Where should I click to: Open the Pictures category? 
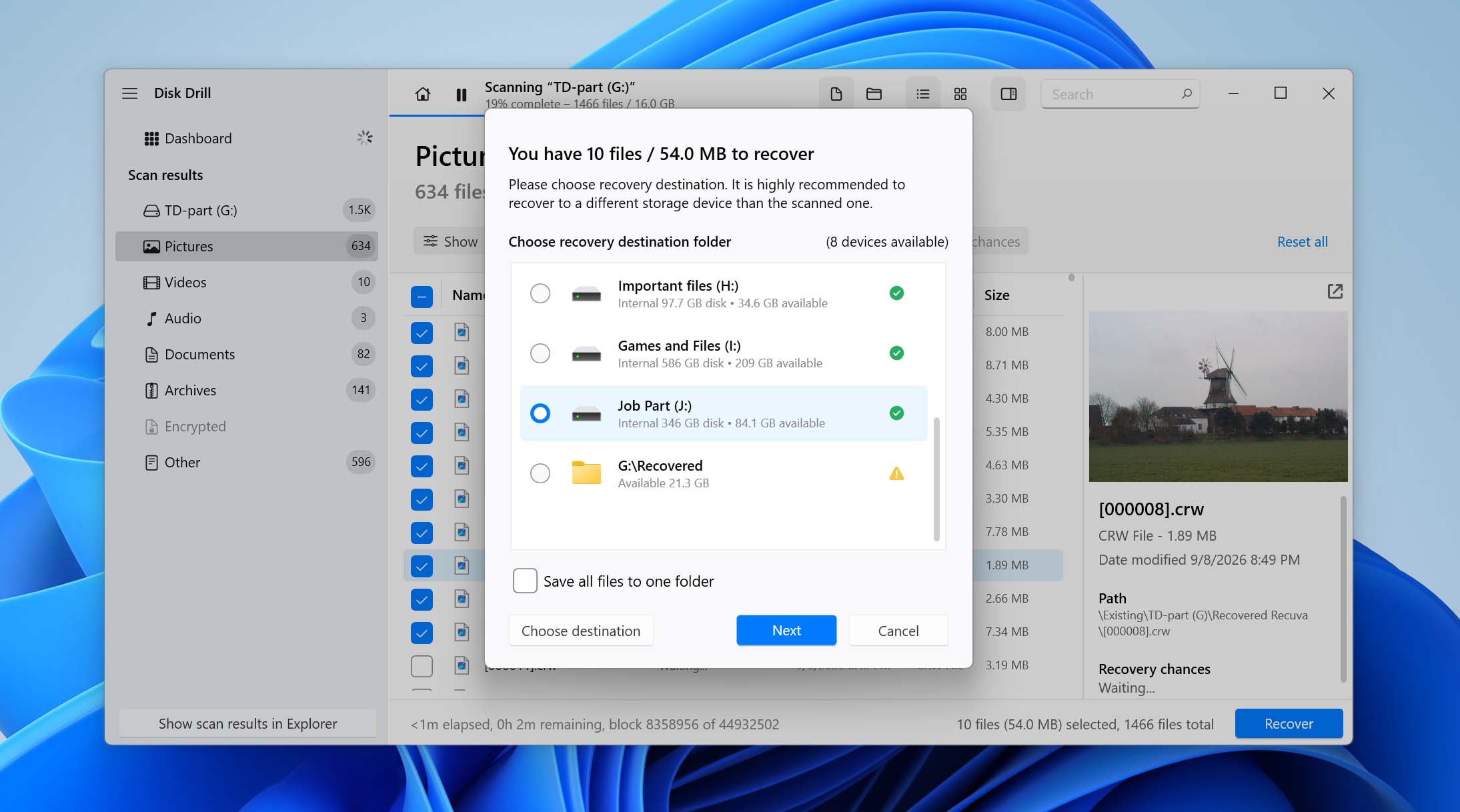point(247,246)
